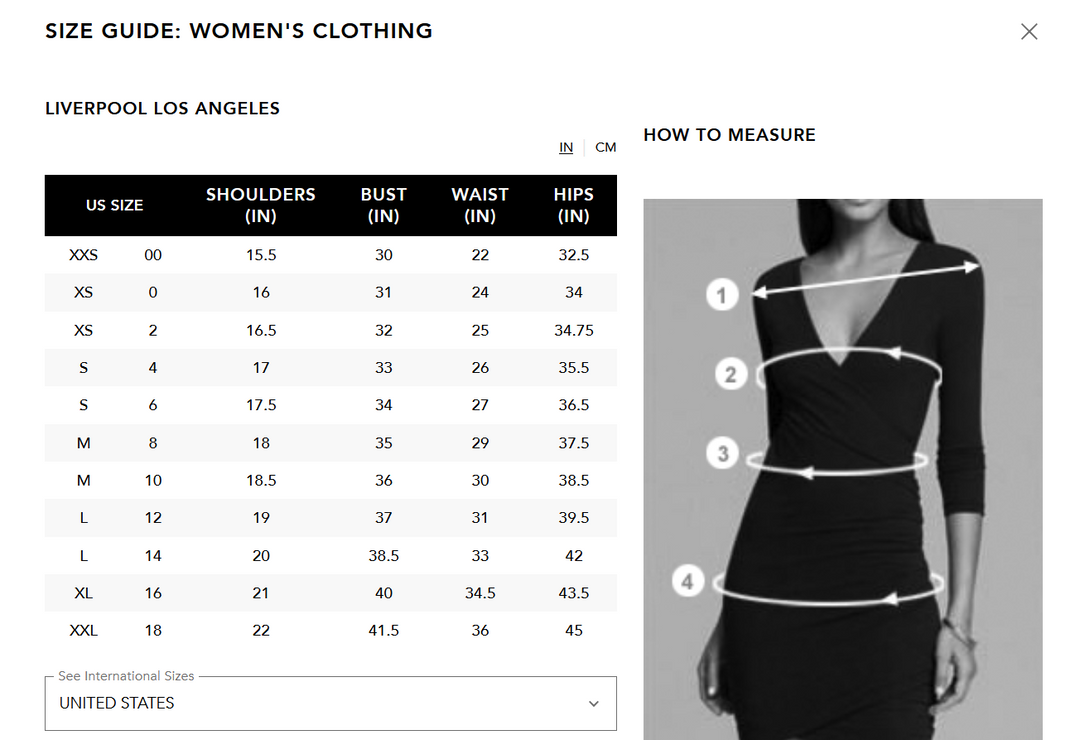Screen dimensions: 1080x740
Task: Click the HIPS (IN) column header
Action: 573,205
